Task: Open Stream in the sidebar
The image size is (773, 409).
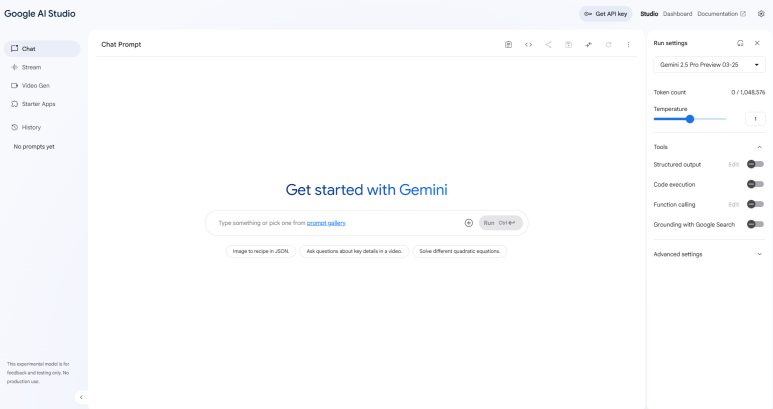Action: point(42,67)
